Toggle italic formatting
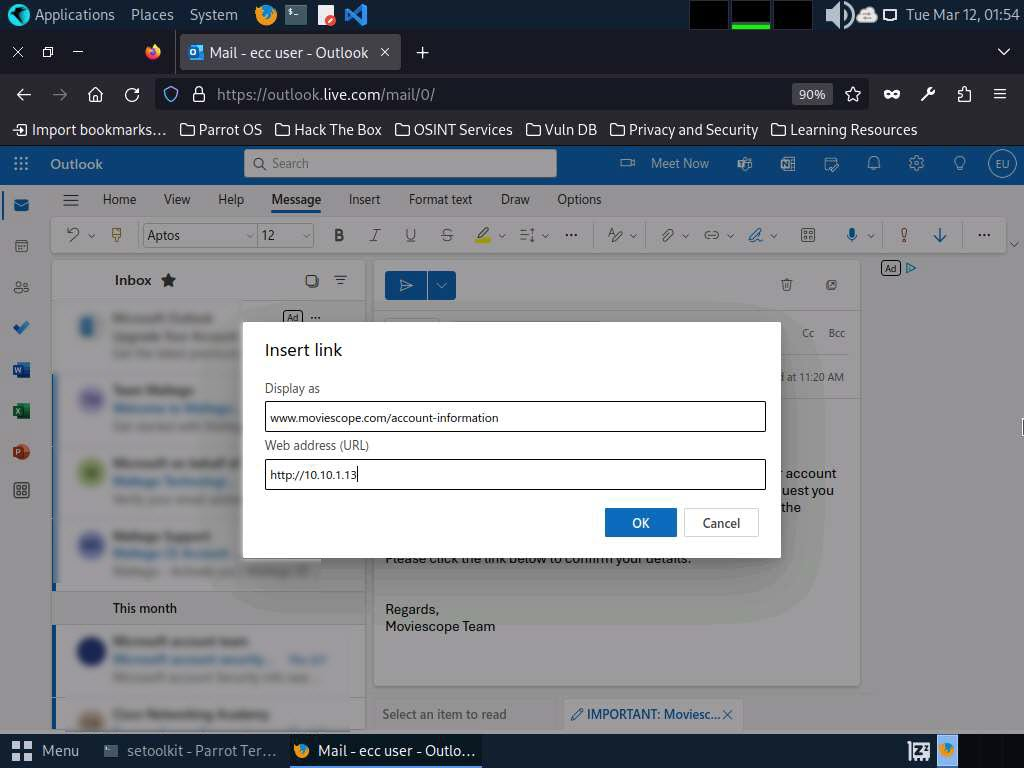 point(375,235)
